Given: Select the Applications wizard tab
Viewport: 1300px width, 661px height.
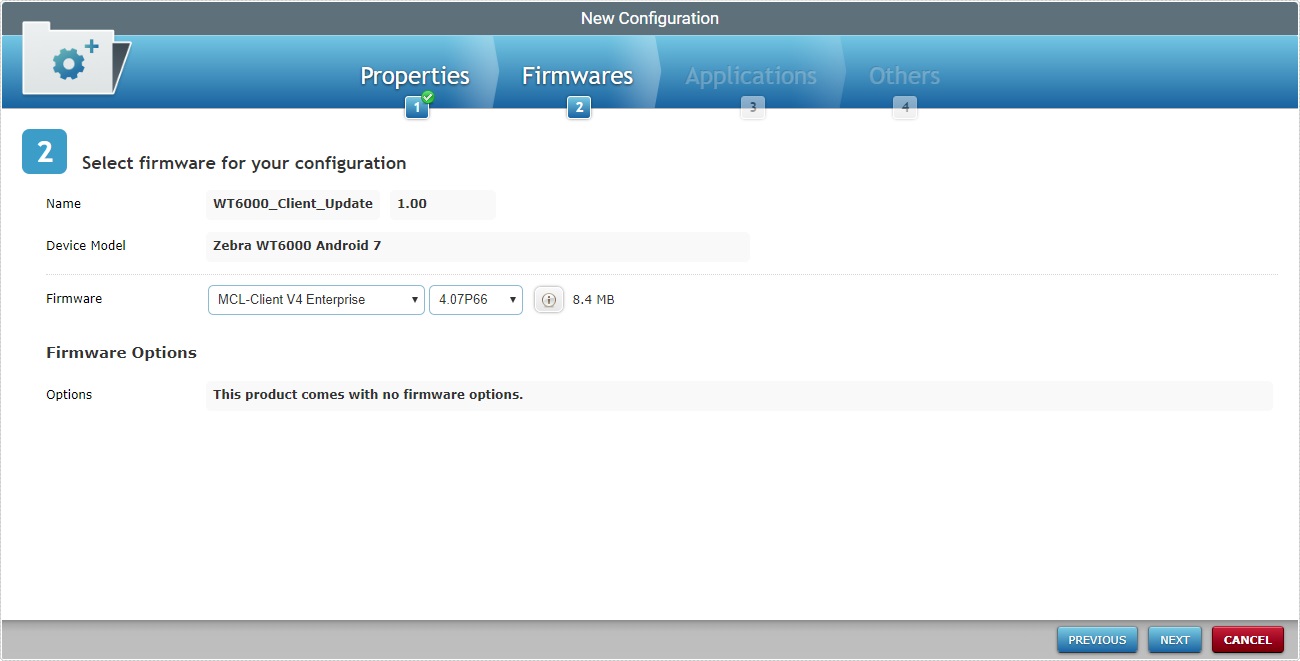Looking at the screenshot, I should point(750,75).
